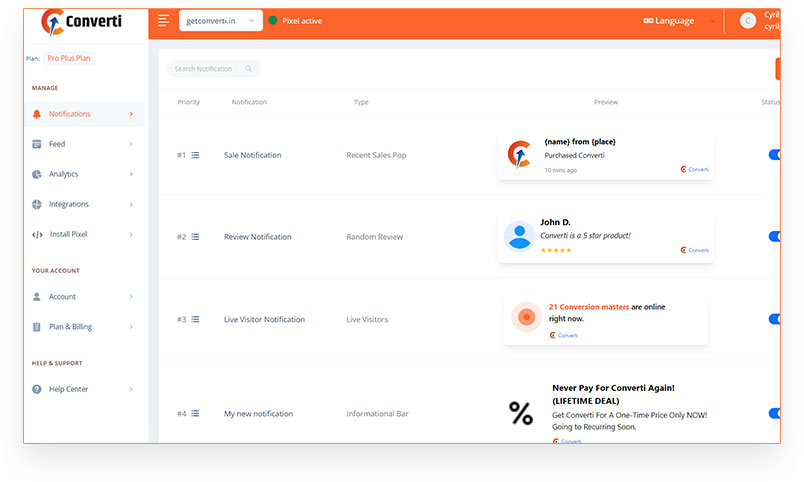Disable the Live Visitor Notification switch
The image size is (804, 482).
(x=774, y=319)
